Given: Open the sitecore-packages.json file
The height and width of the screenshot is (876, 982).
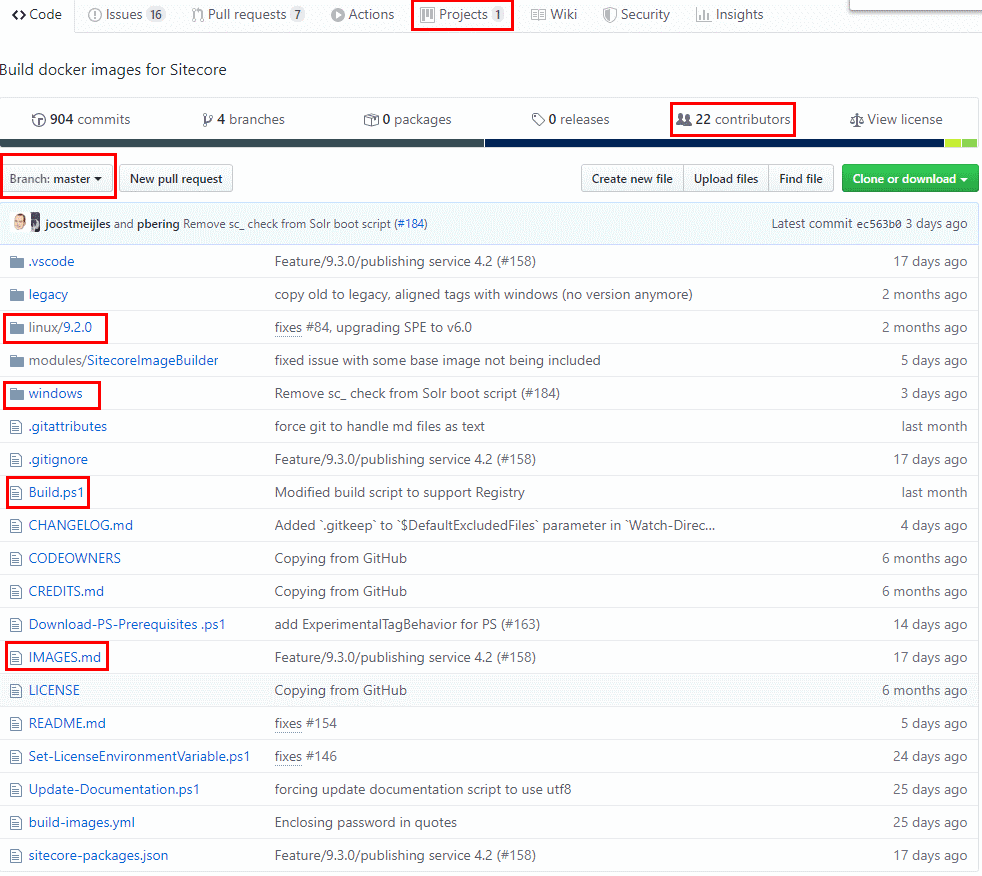Looking at the screenshot, I should pos(98,856).
